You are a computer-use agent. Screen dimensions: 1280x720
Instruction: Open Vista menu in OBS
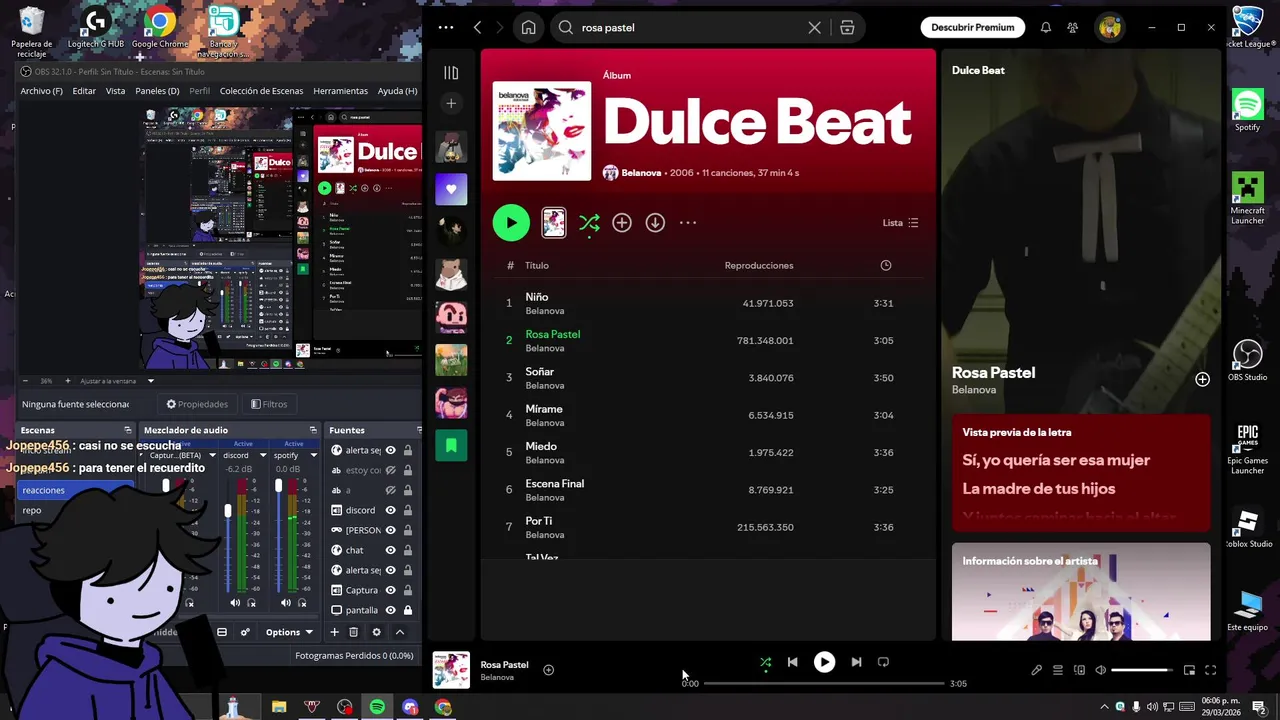[x=116, y=91]
